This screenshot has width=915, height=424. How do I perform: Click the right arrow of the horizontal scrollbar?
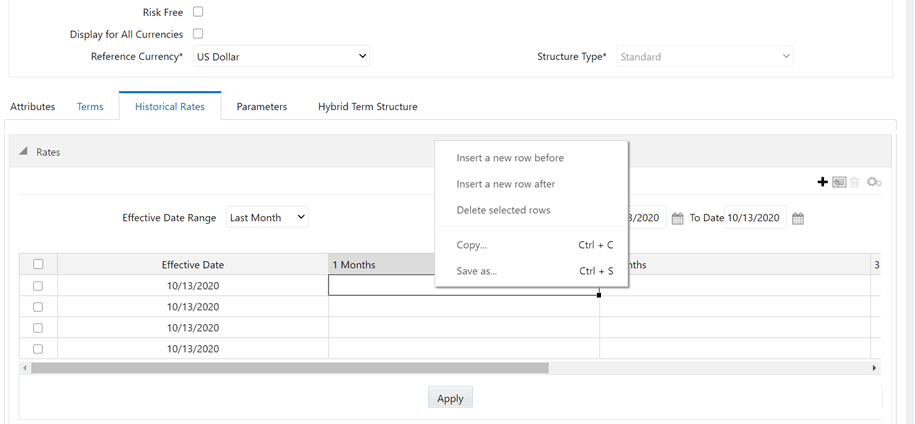click(874, 368)
